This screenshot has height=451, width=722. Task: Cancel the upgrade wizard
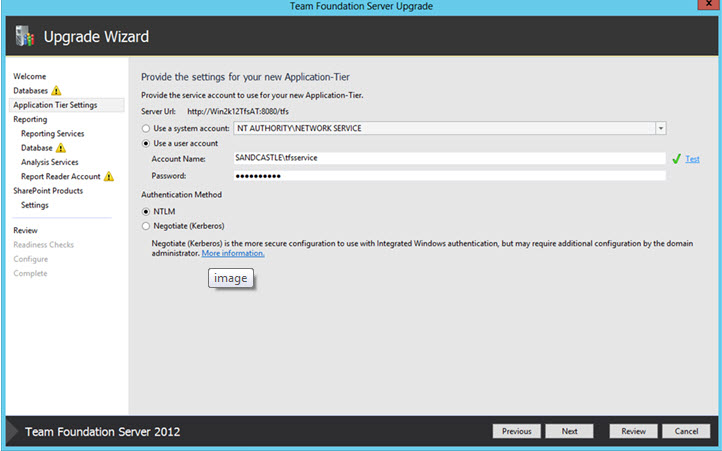(686, 431)
